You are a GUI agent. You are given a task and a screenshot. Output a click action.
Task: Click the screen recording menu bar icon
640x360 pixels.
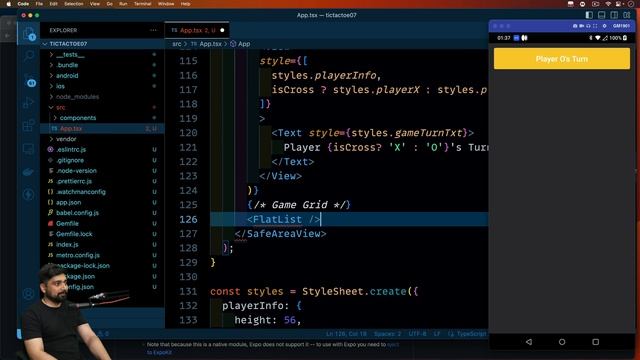pyautogui.click(x=595, y=4)
